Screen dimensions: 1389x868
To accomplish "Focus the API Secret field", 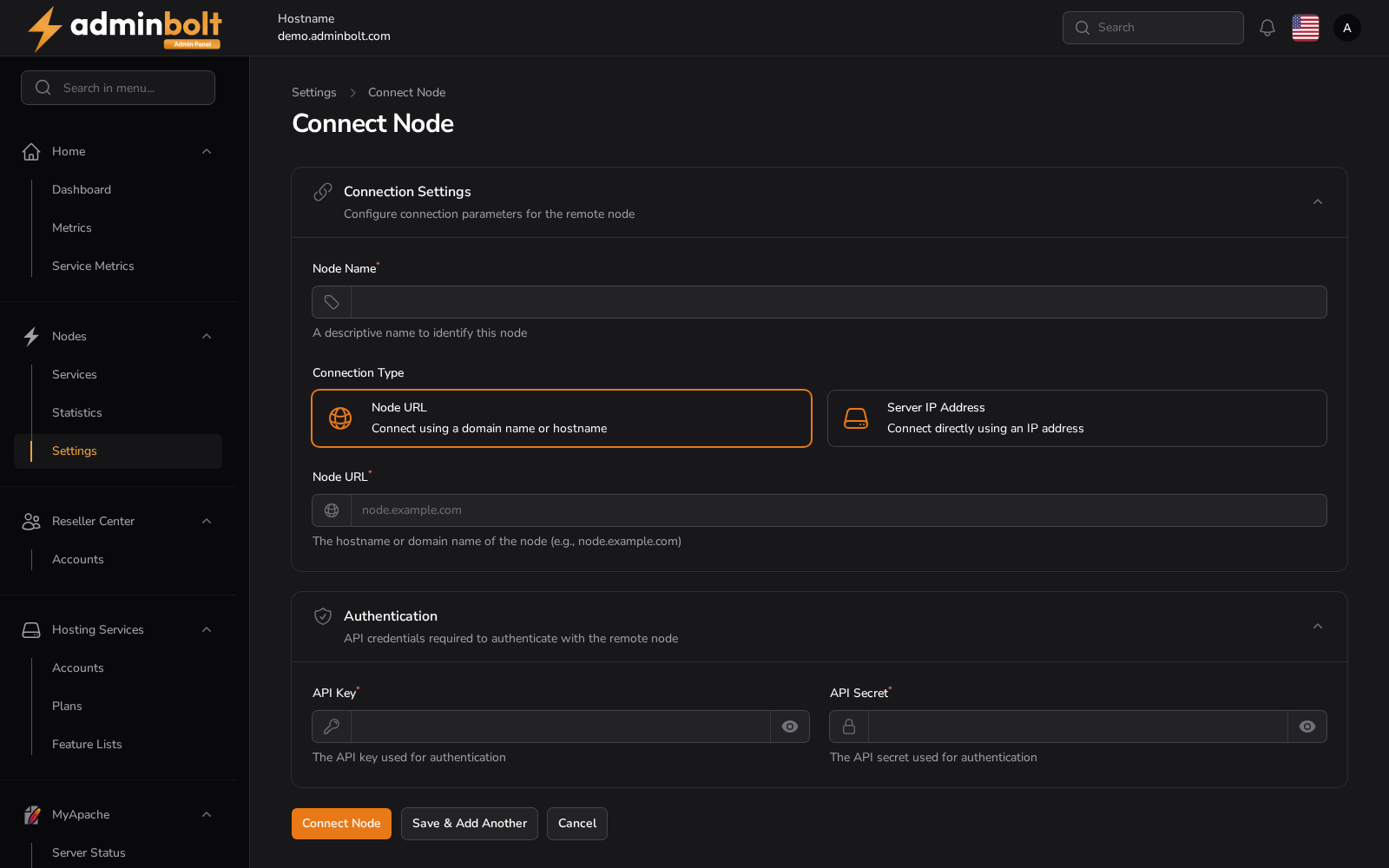I will (x=1078, y=727).
